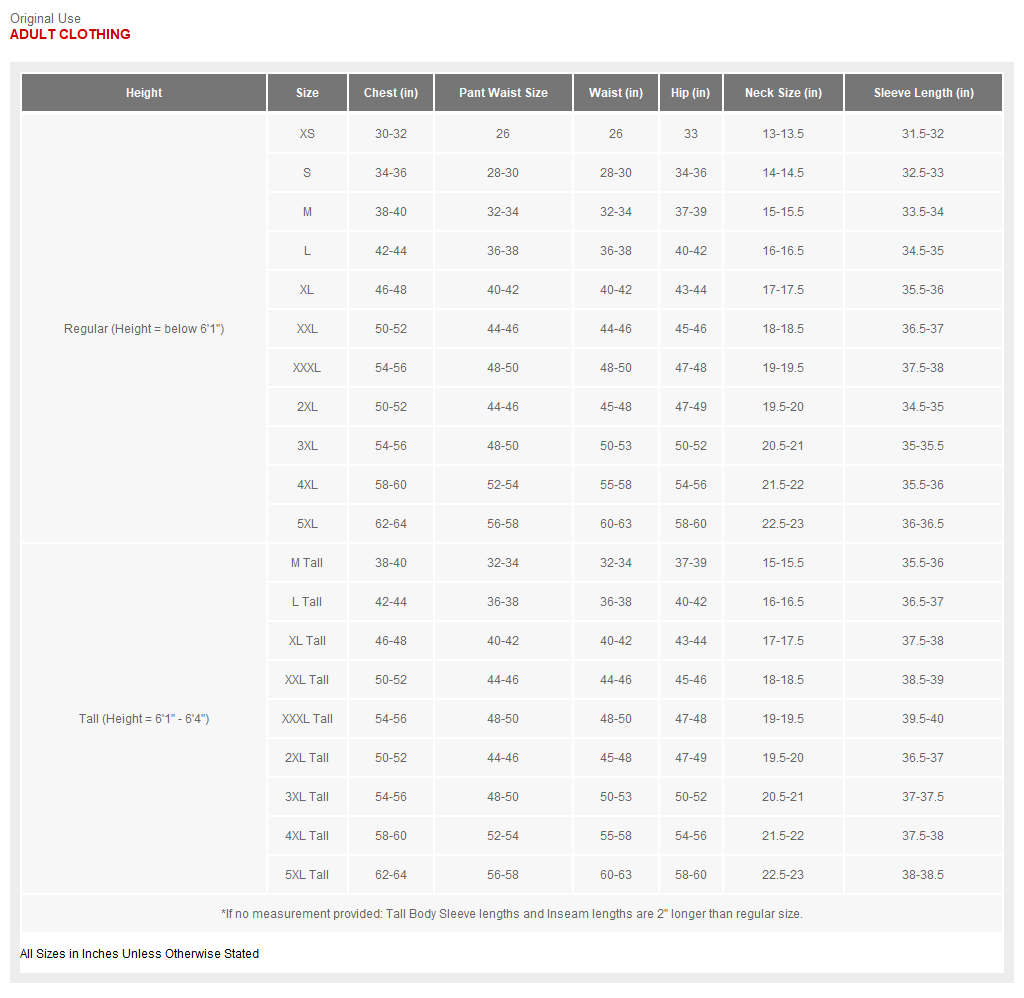The image size is (1024, 998).
Task: Select the 30-32 chest measurement cell
Action: click(x=391, y=134)
